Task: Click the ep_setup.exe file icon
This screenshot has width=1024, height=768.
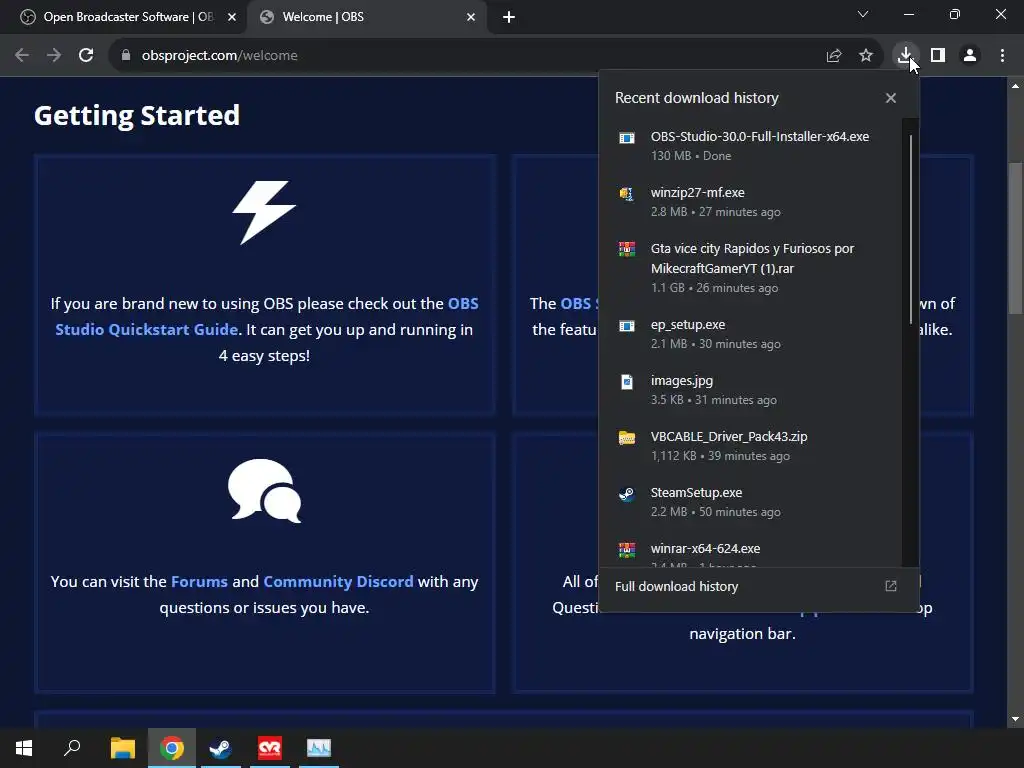Action: [626, 325]
